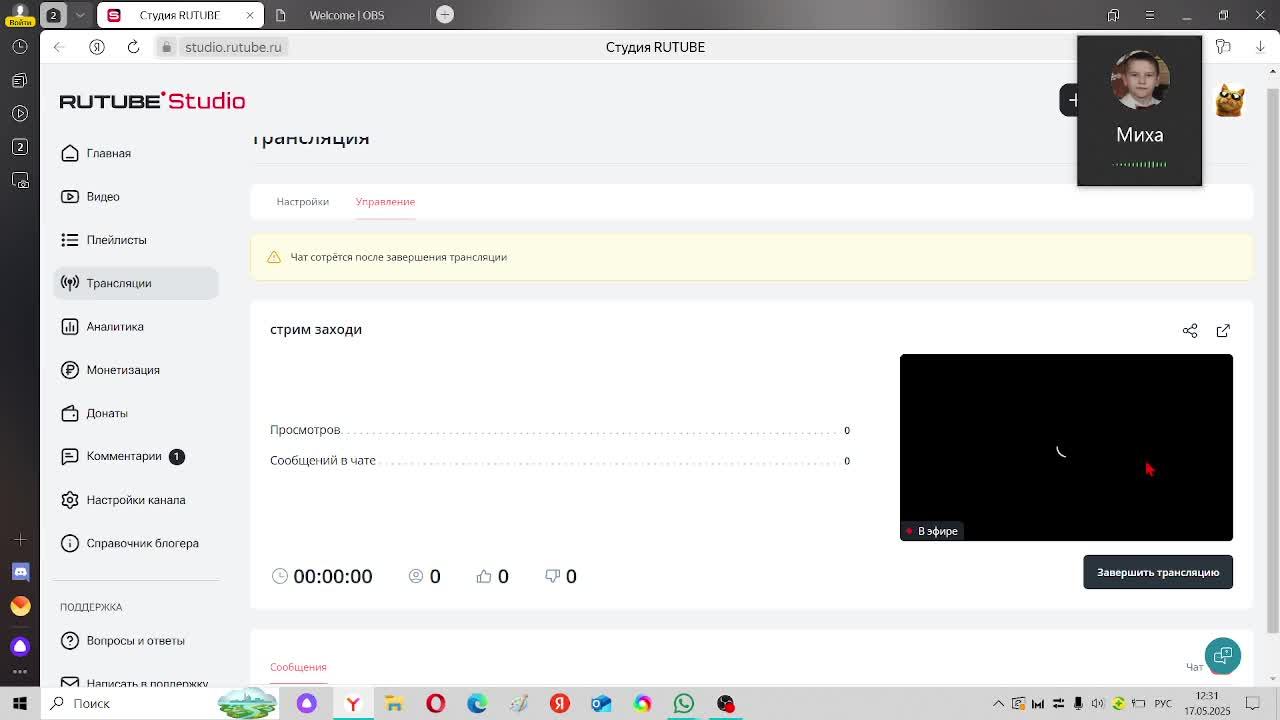Close the Студия RUTUBE tab

coord(250,15)
